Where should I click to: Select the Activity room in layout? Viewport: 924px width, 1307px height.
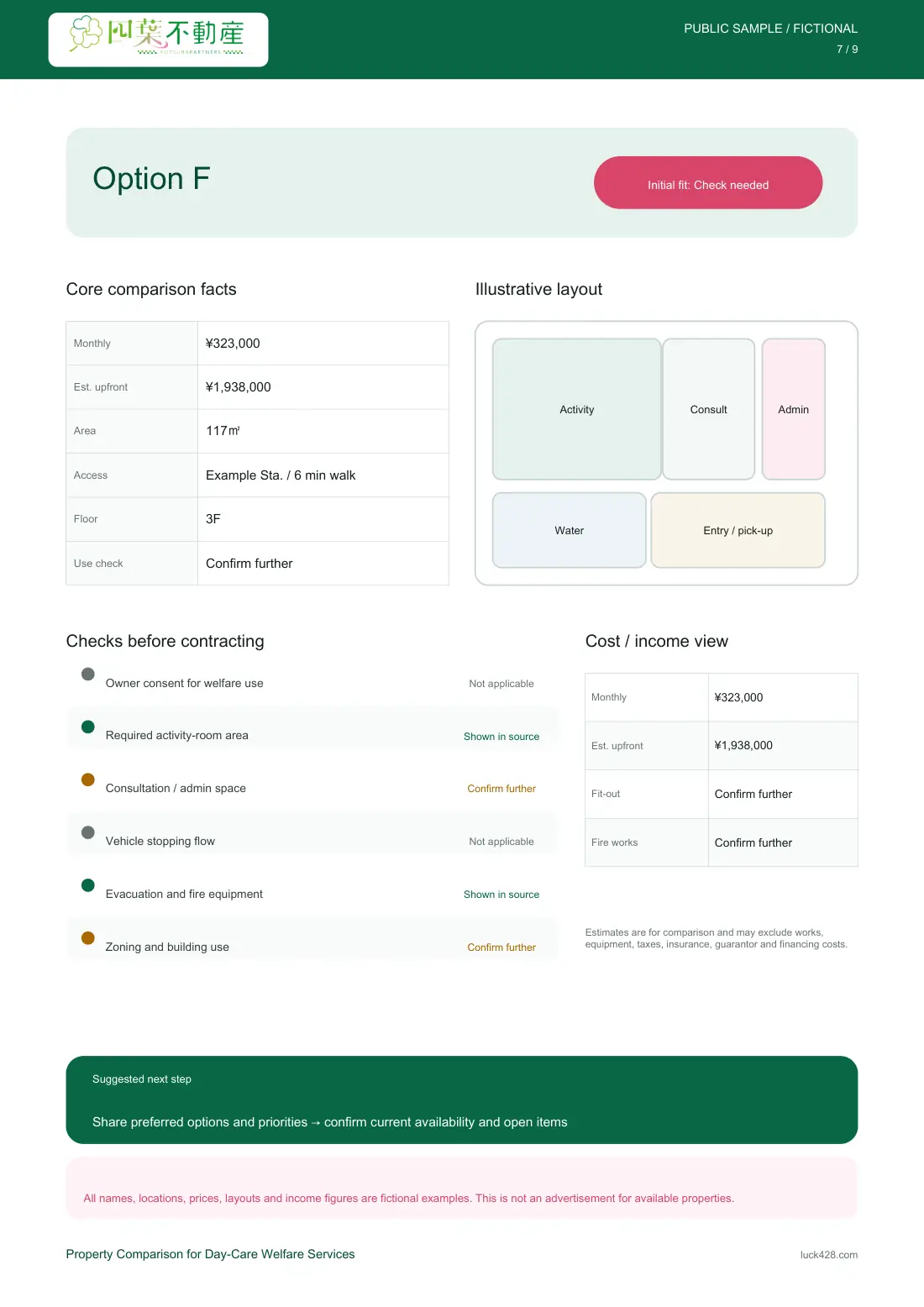point(576,409)
